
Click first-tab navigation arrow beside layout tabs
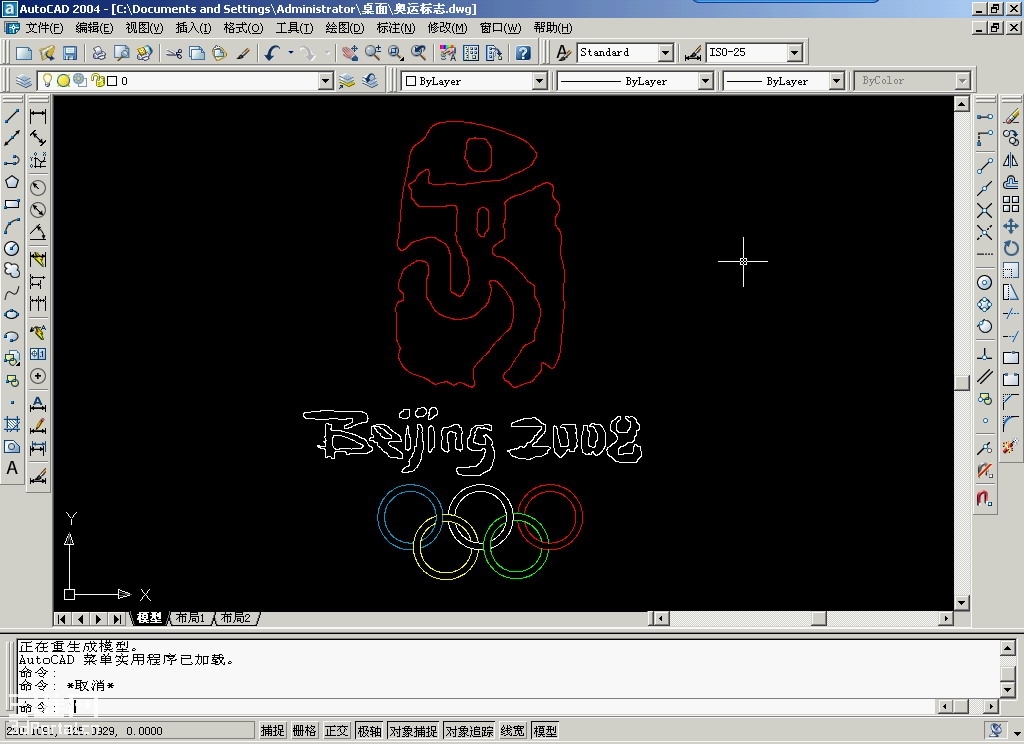[61, 619]
